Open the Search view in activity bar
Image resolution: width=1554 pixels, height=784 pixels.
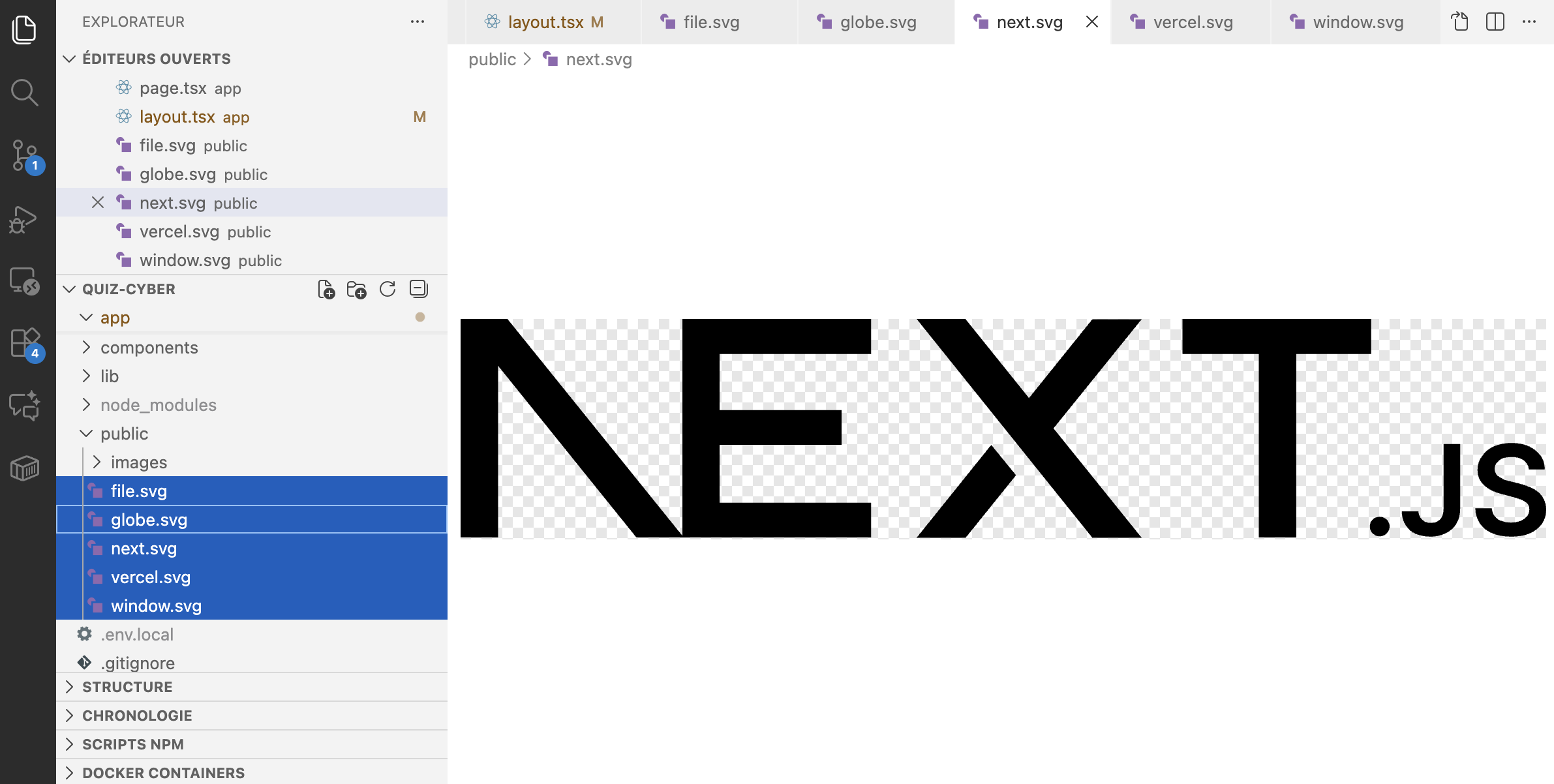tap(25, 93)
